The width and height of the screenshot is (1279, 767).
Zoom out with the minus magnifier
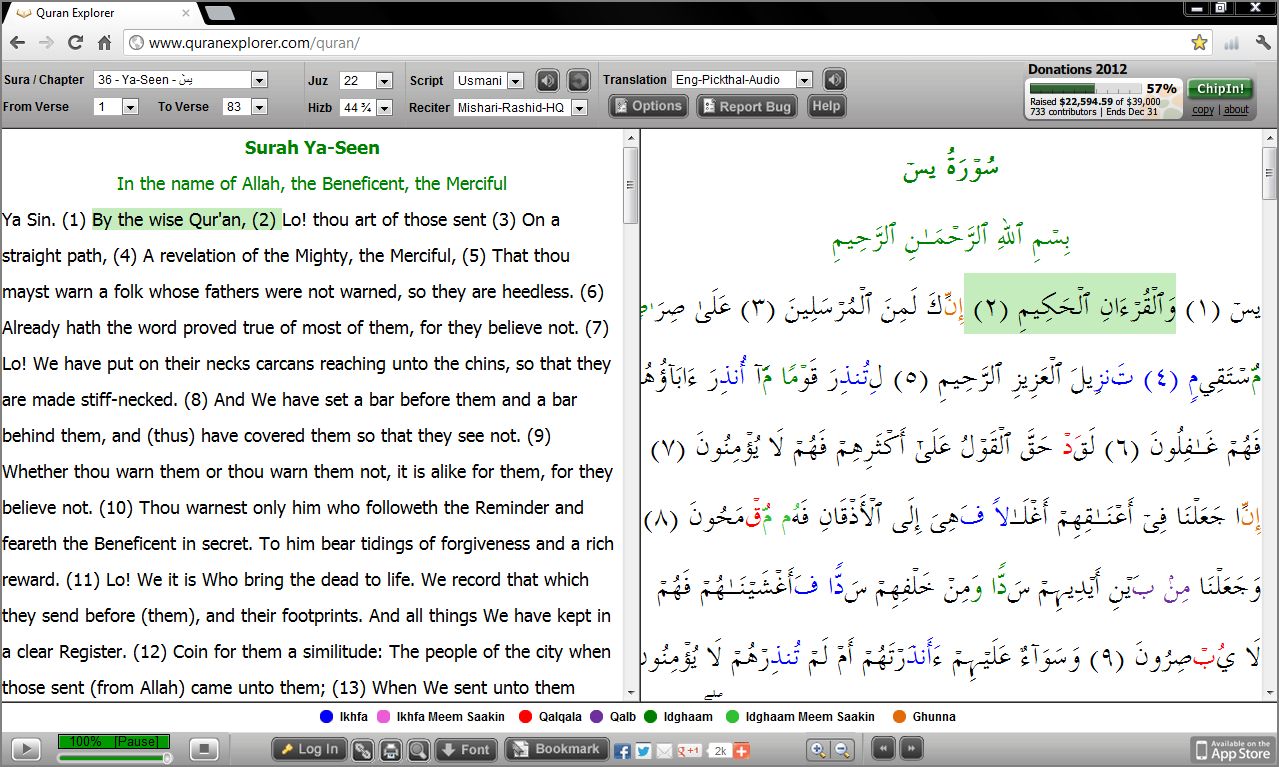[843, 750]
